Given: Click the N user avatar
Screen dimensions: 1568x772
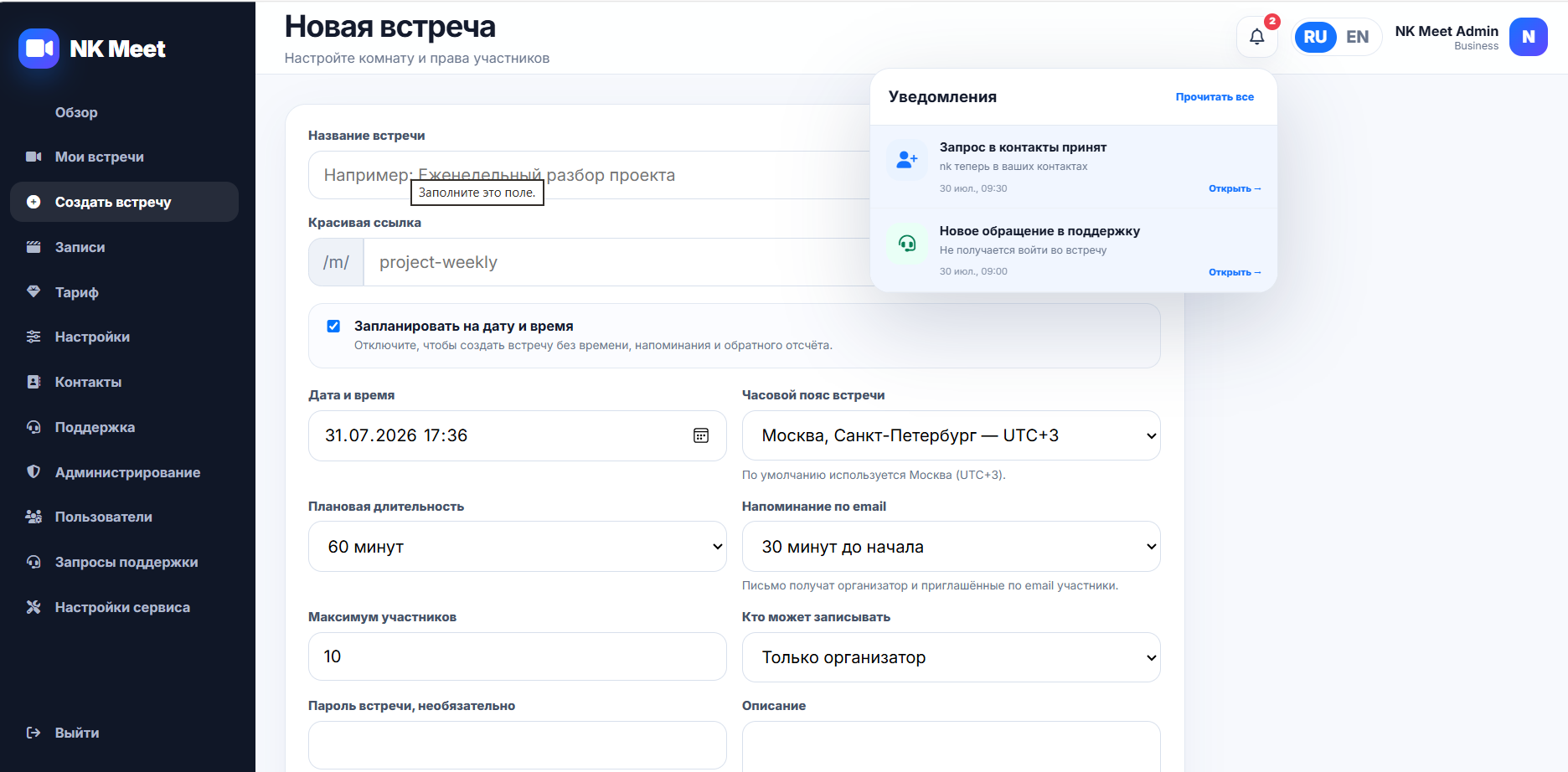Looking at the screenshot, I should click(x=1528, y=37).
